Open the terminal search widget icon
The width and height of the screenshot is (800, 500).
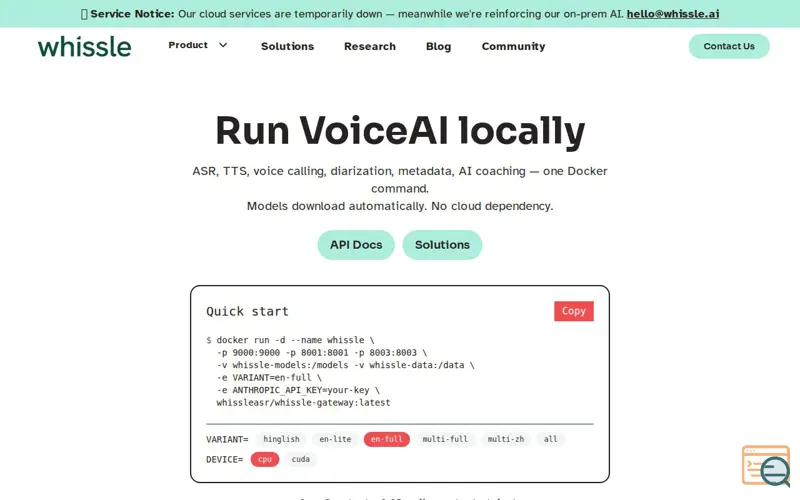pos(766,466)
